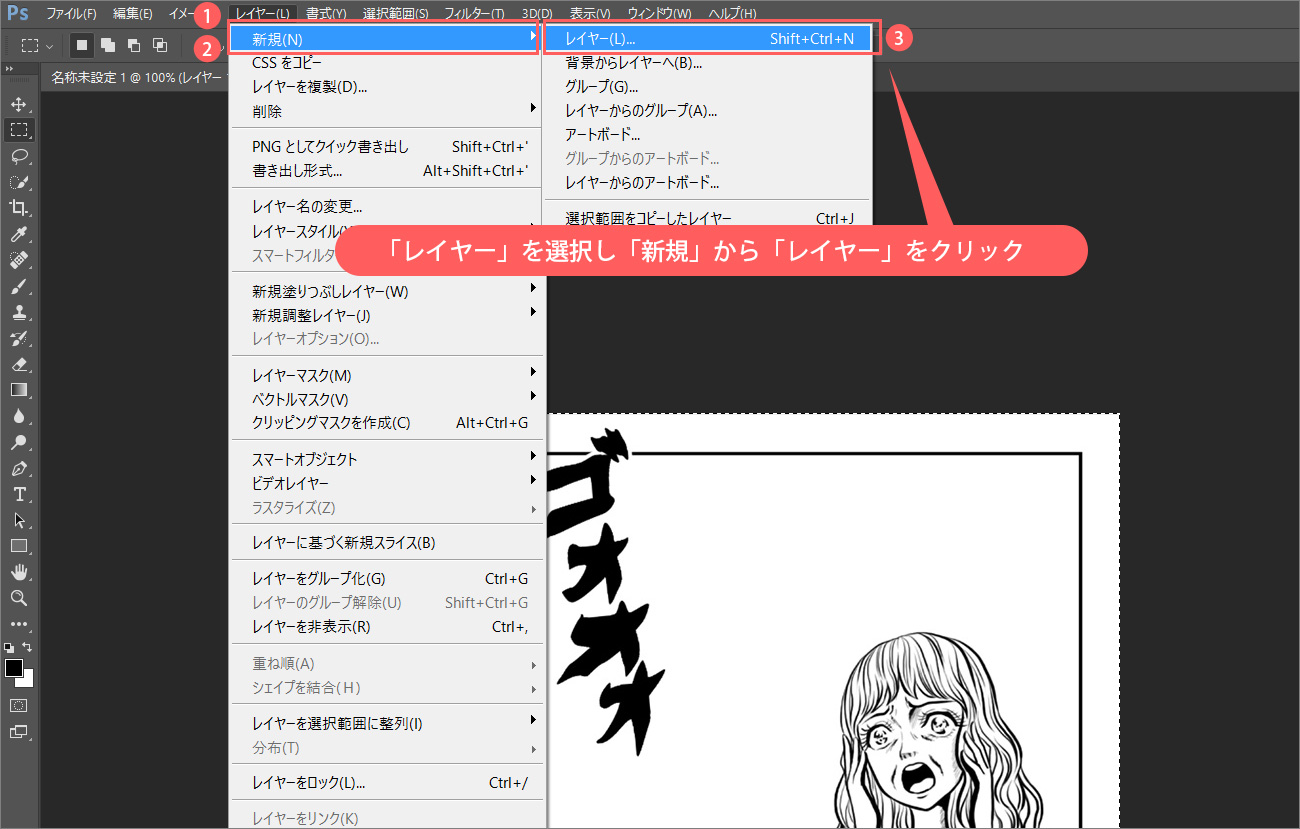Expand the ビデオレイヤー submenu
1300x829 pixels.
(x=385, y=483)
